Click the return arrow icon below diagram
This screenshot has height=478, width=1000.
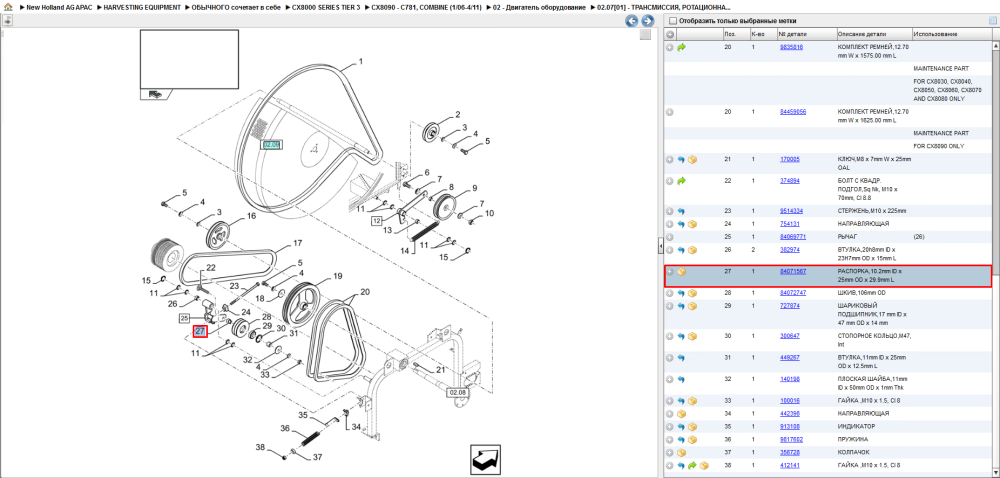tap(485, 460)
